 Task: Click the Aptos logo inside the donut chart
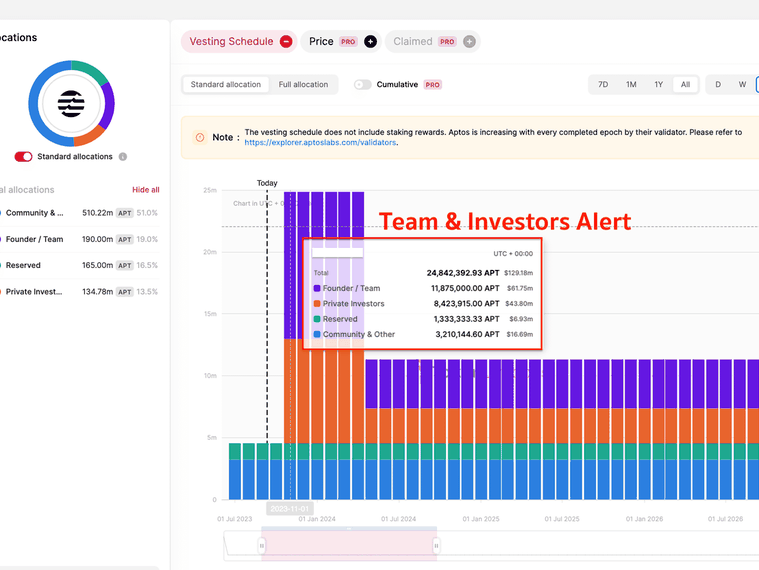click(x=71, y=103)
